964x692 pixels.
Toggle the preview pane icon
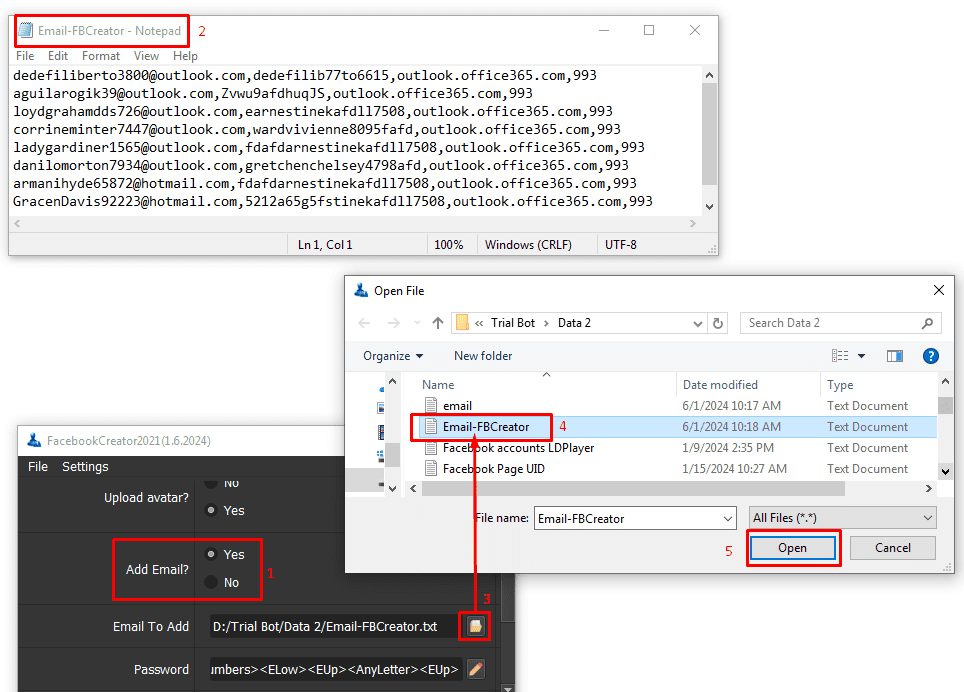tap(895, 355)
